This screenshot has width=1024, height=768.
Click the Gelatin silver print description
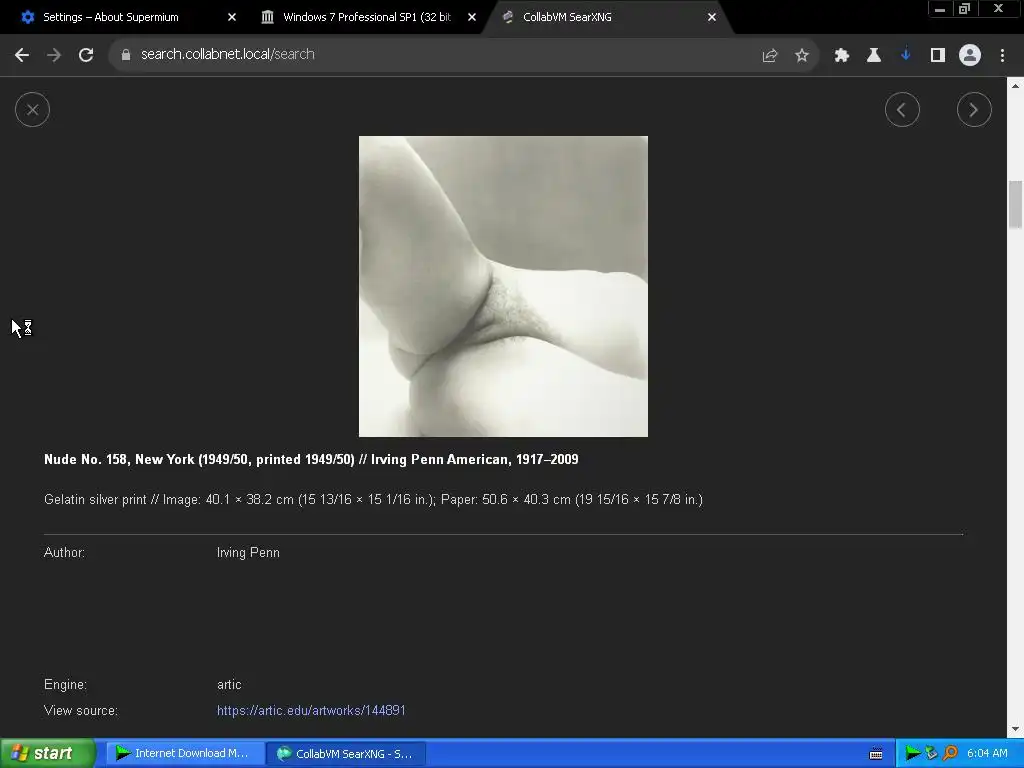click(x=373, y=500)
